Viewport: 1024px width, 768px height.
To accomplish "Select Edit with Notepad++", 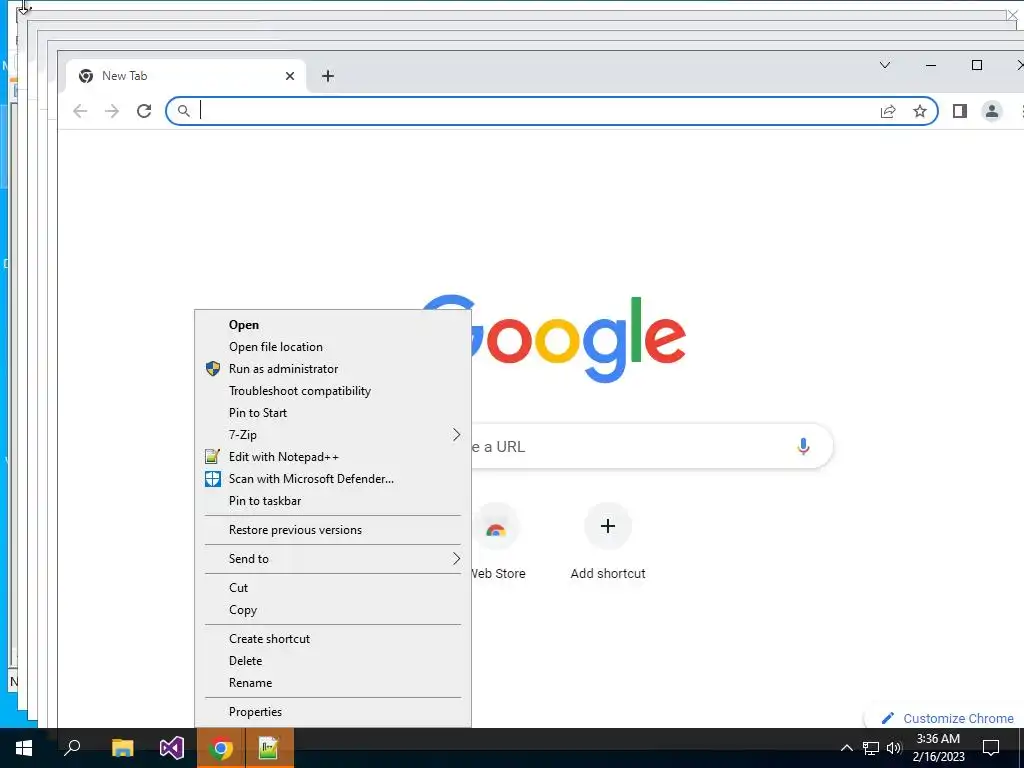I will (333, 457).
